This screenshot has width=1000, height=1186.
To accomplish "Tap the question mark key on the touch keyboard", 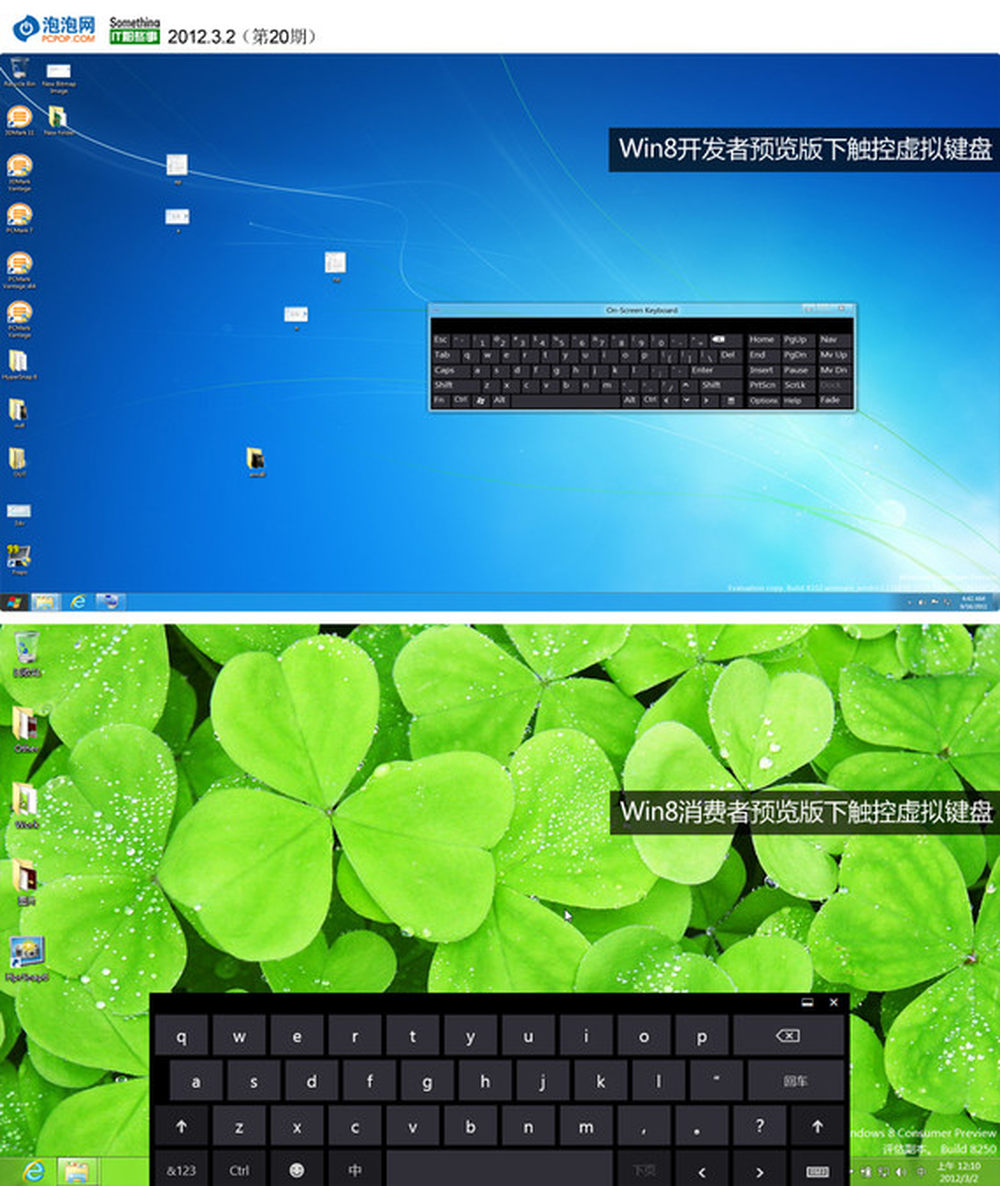I will point(759,1126).
